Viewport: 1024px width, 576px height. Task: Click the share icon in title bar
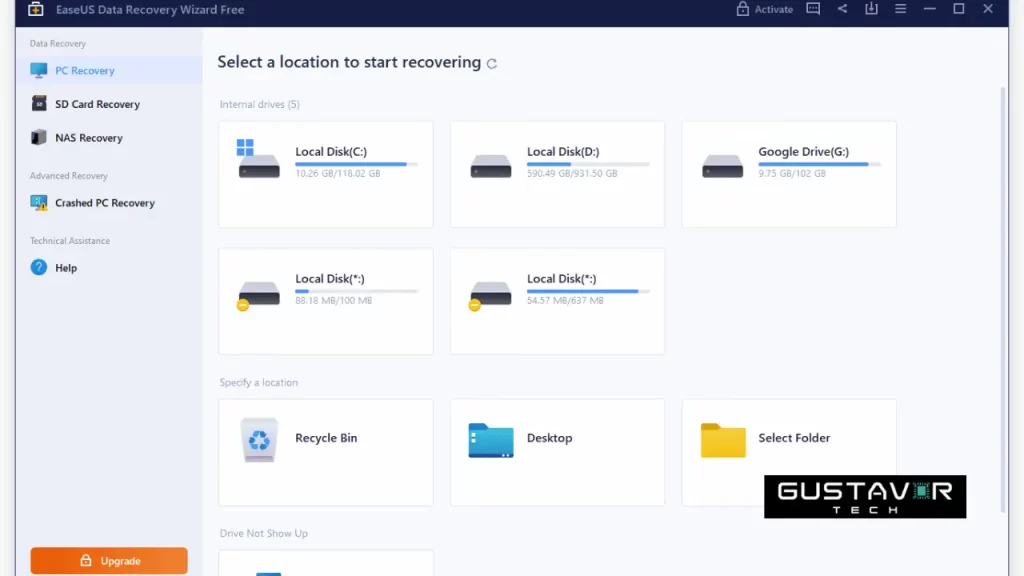tap(842, 9)
